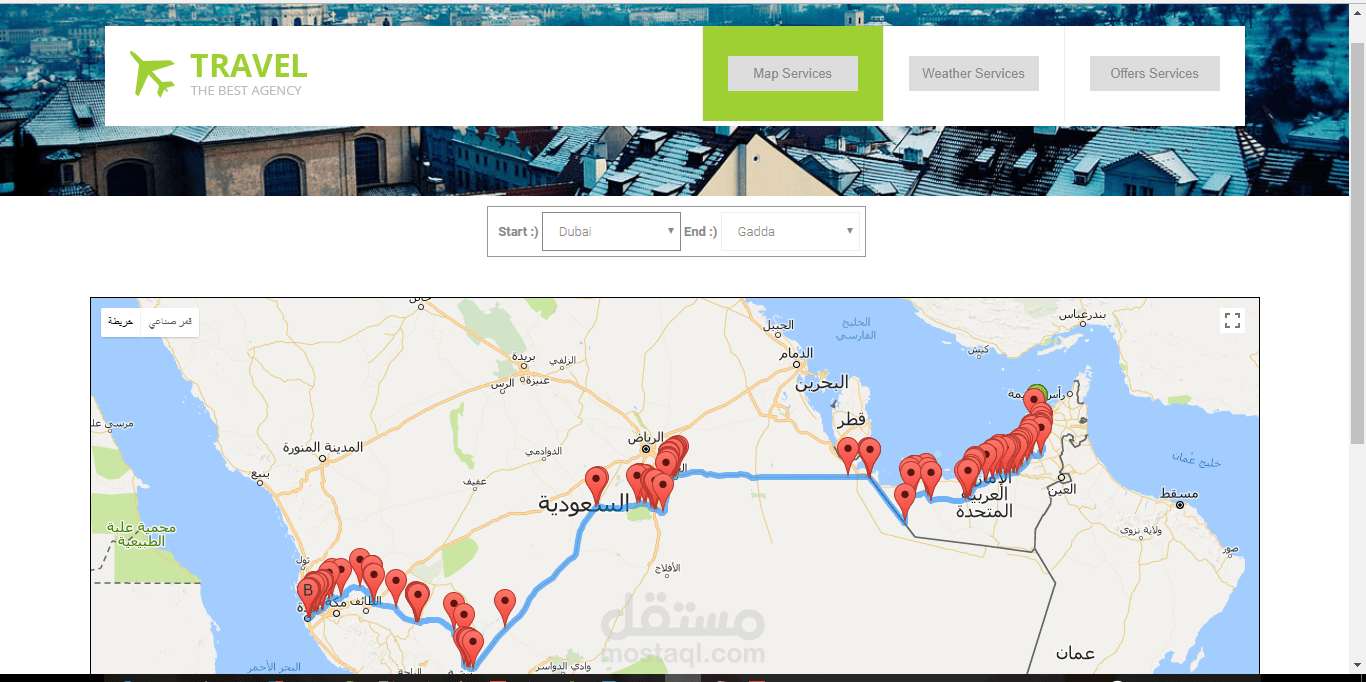Click the lone red marker left of السعودية label

click(x=597, y=484)
